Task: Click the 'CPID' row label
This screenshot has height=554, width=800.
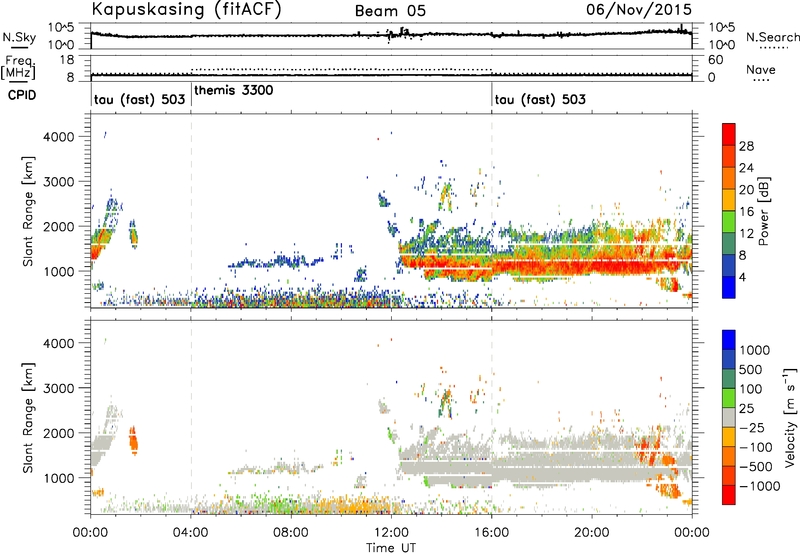Action: point(22,95)
